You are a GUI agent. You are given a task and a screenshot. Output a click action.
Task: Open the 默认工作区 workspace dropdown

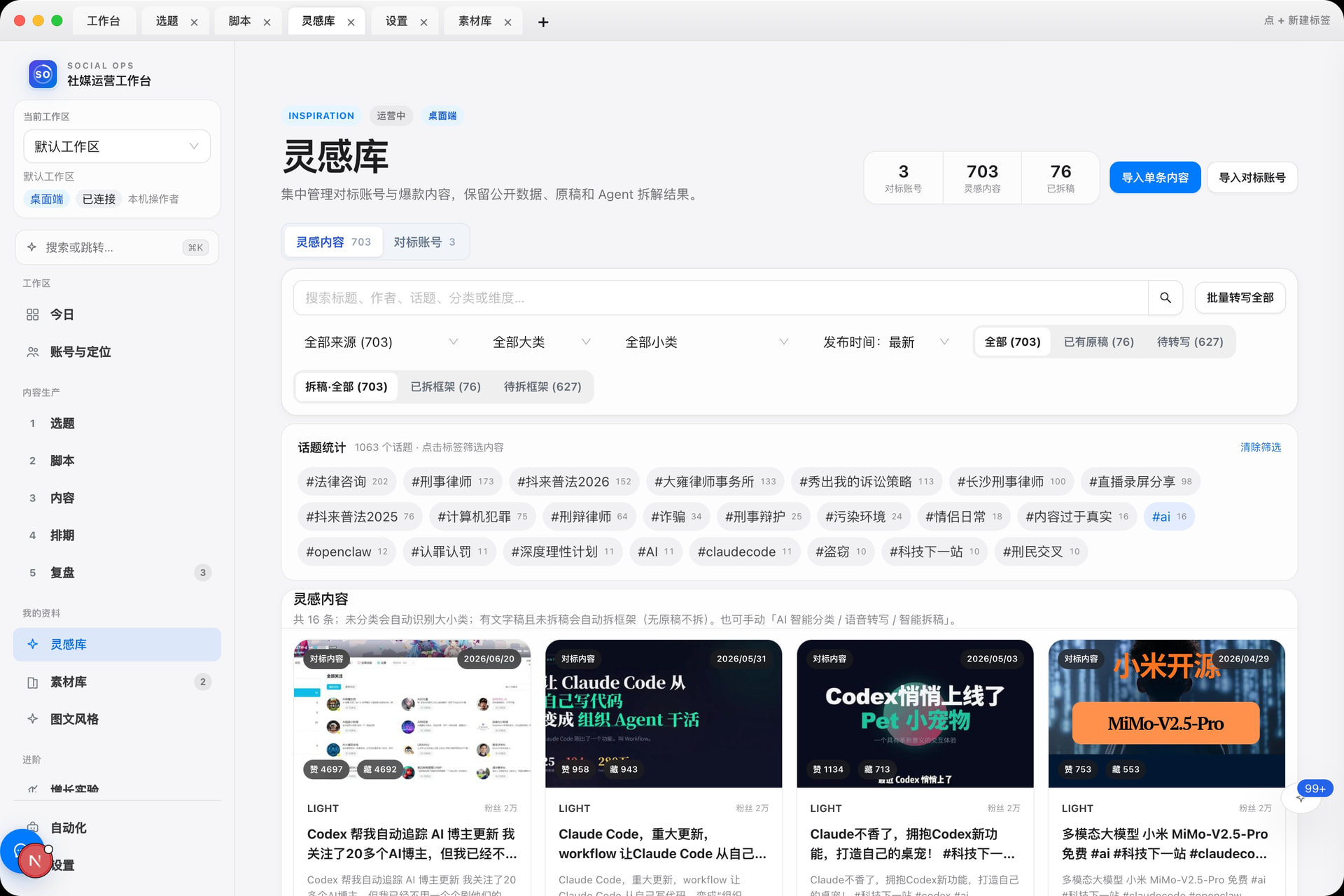coord(117,146)
